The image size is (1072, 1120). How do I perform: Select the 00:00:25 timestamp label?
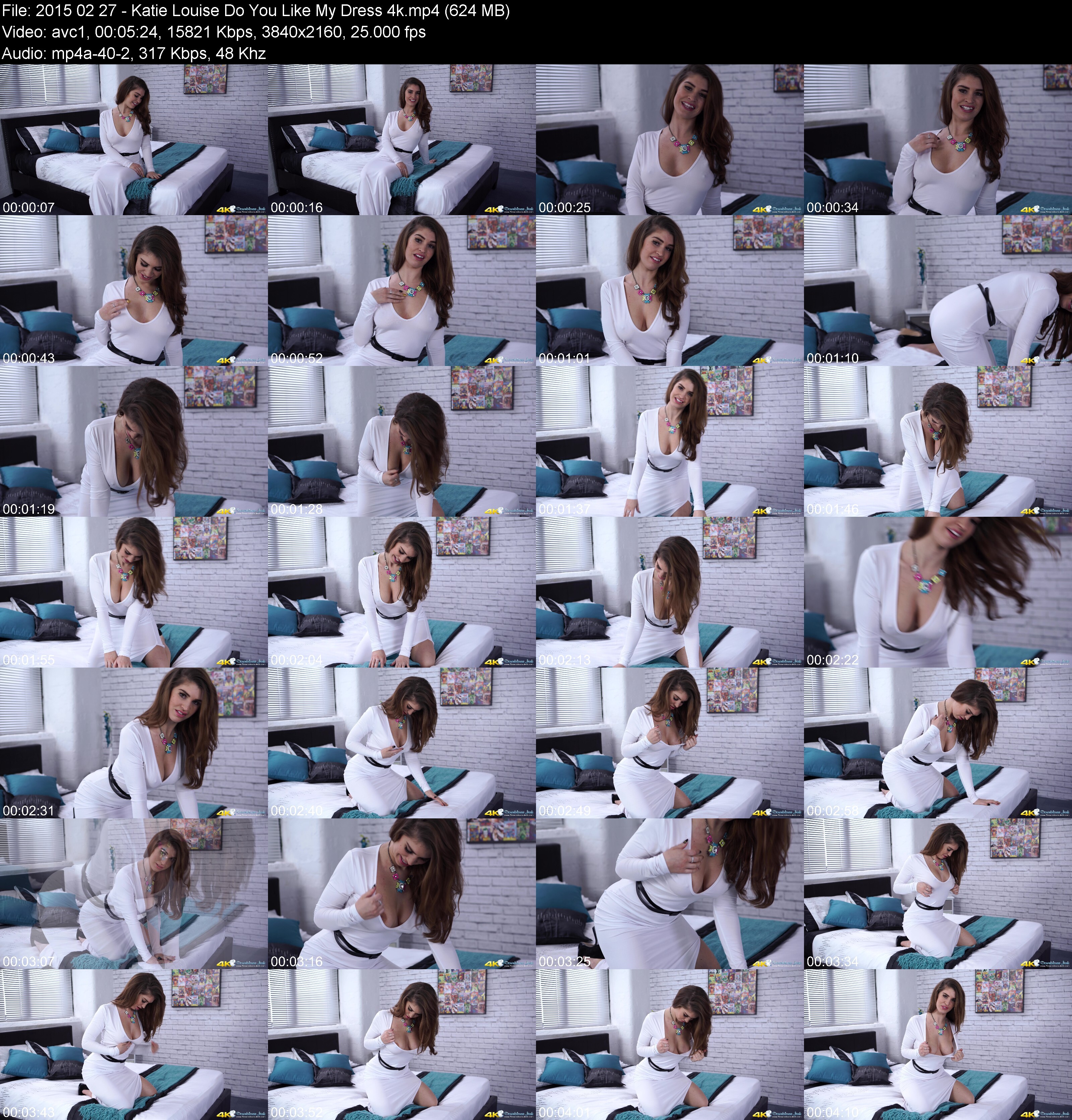click(565, 207)
